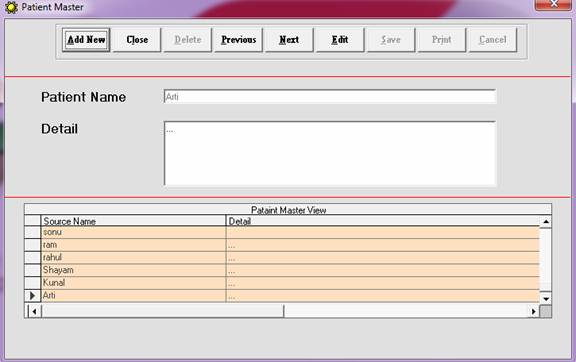
Task: Click the grid vertical scroll down arrow
Action: click(x=546, y=298)
